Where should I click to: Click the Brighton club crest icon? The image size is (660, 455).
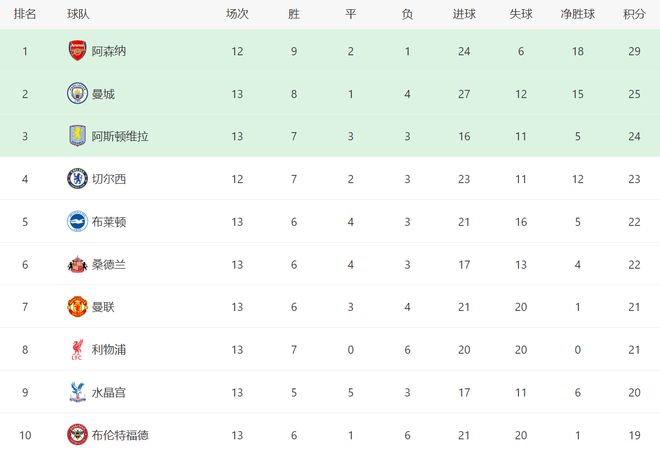[x=77, y=221]
